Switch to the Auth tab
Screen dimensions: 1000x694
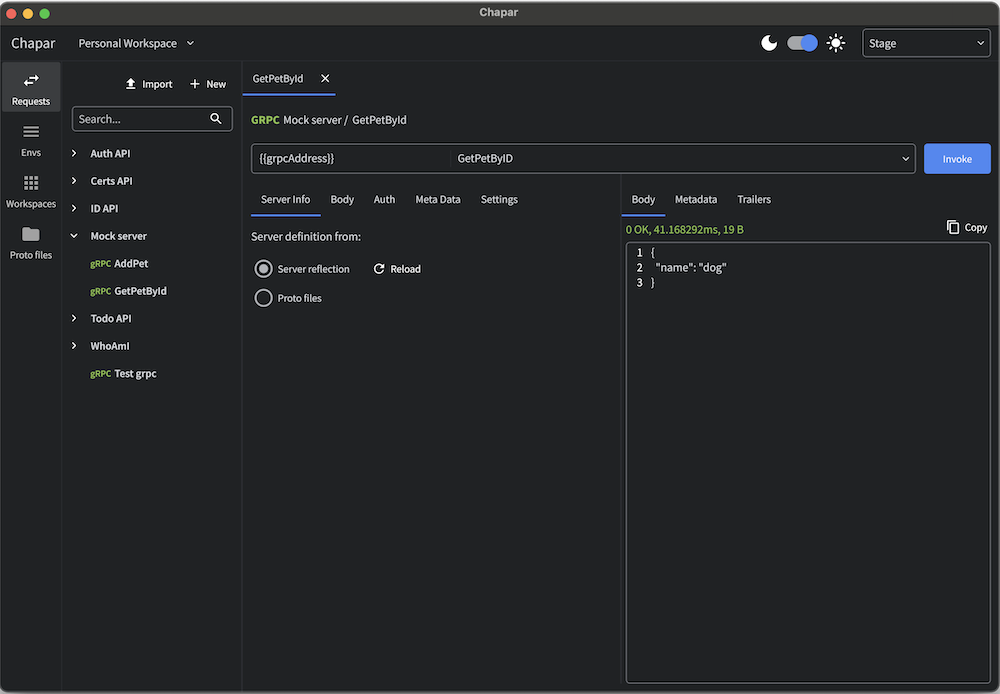click(x=384, y=200)
